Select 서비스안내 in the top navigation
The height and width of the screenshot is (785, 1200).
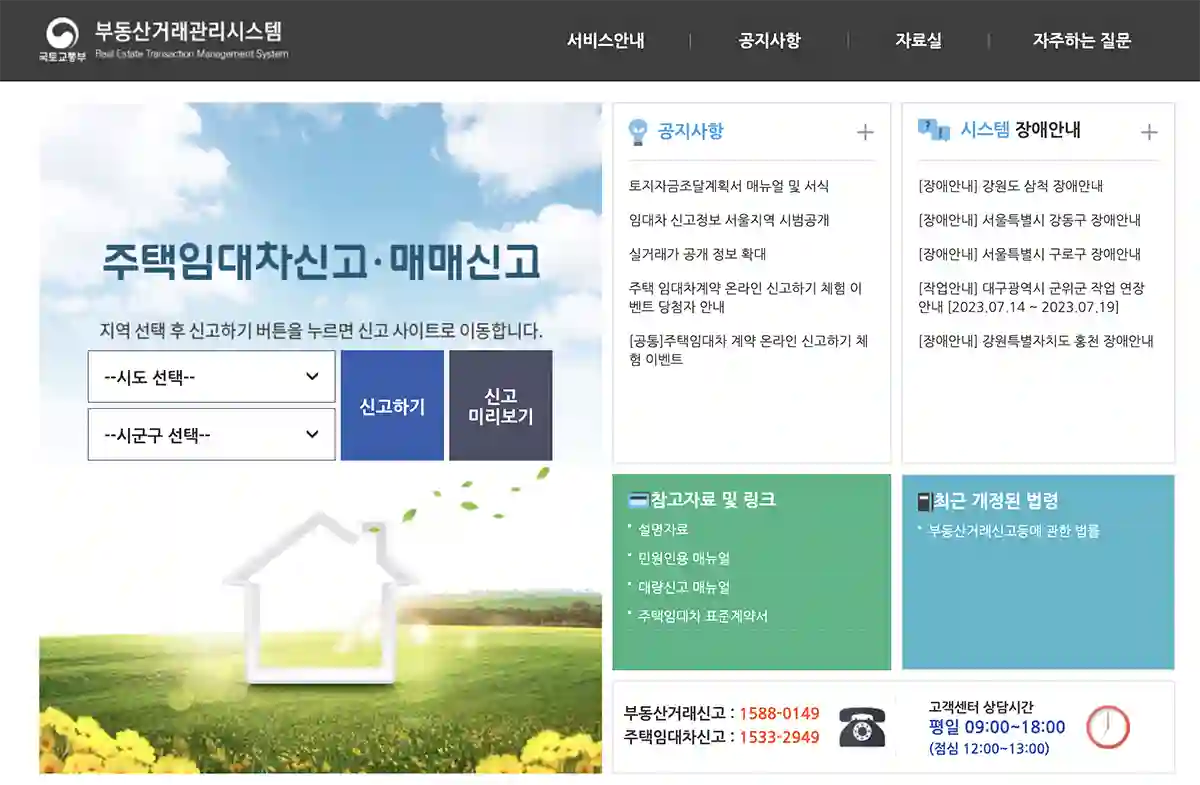pos(606,41)
